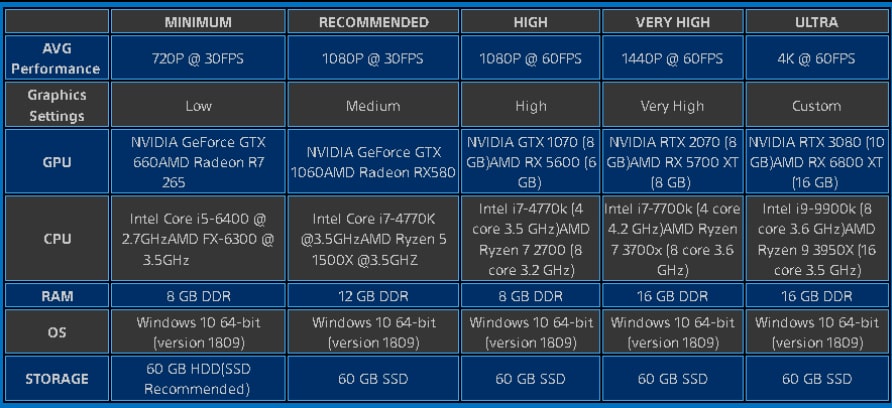
Task: Click the HIGH column header
Action: (530, 22)
